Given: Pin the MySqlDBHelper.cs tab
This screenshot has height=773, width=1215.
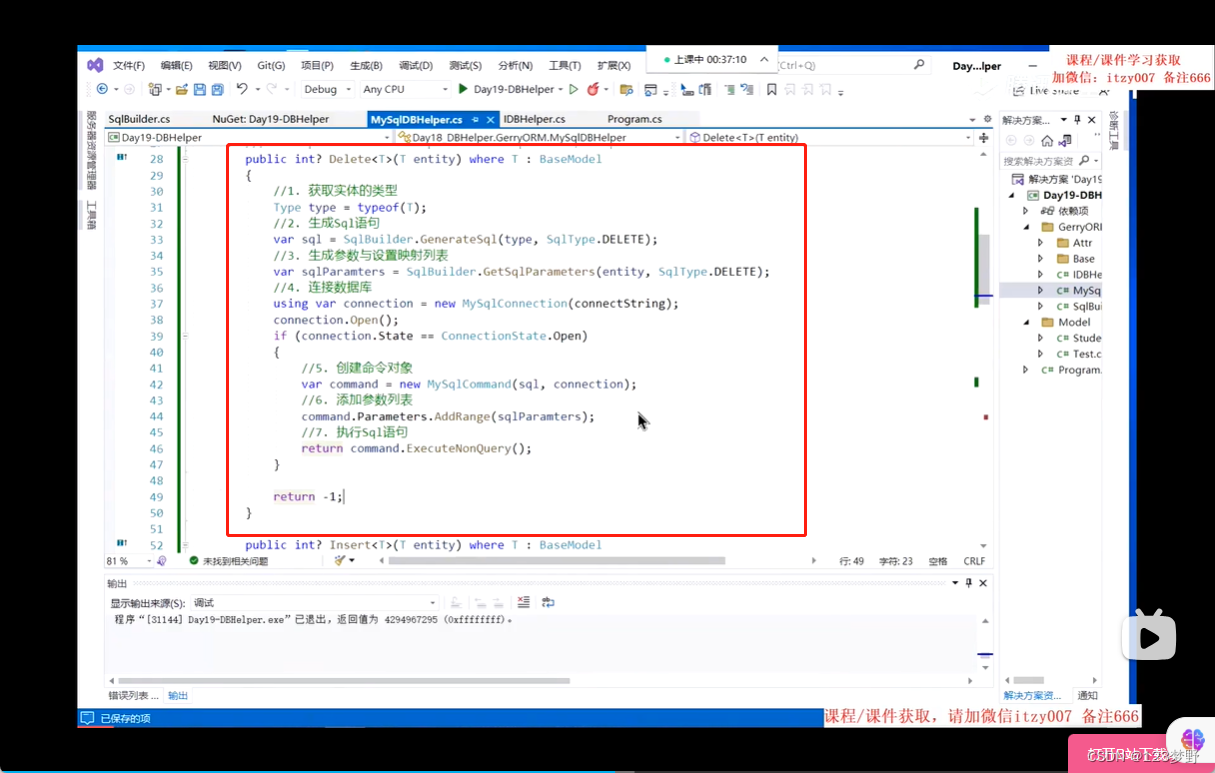Looking at the screenshot, I should pyautogui.click(x=476, y=119).
